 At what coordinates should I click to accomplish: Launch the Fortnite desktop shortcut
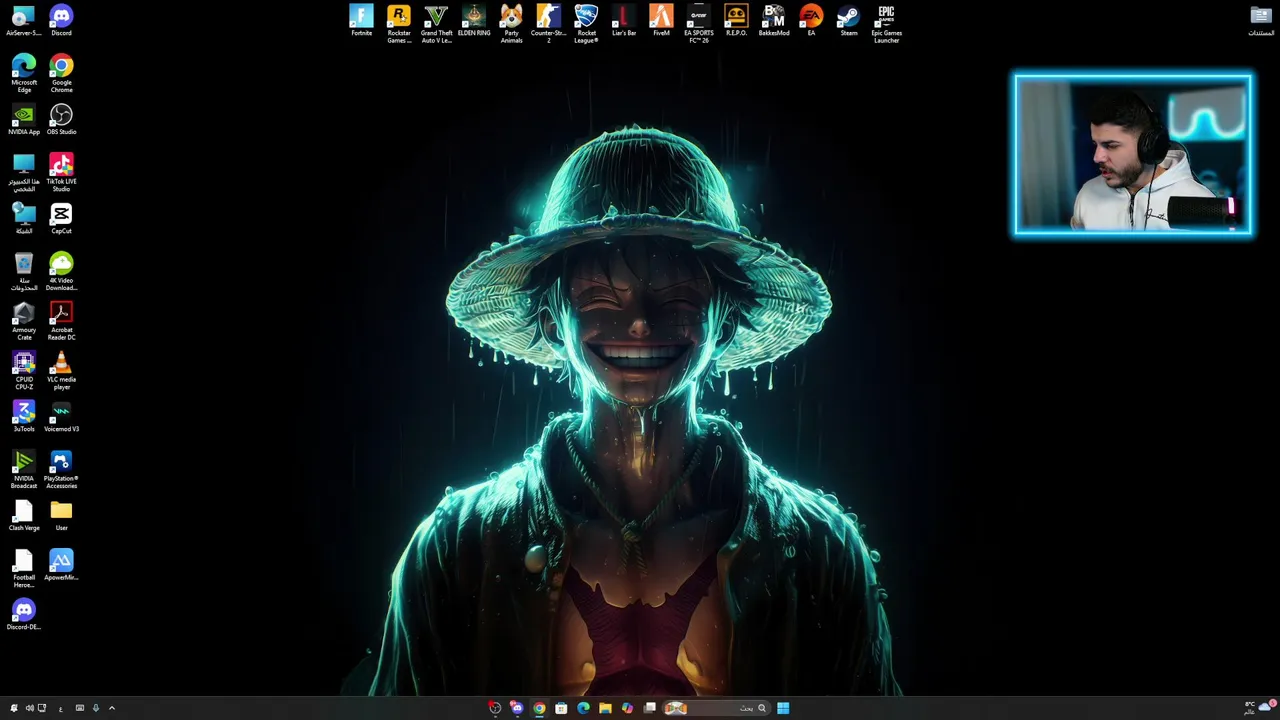pyautogui.click(x=361, y=21)
